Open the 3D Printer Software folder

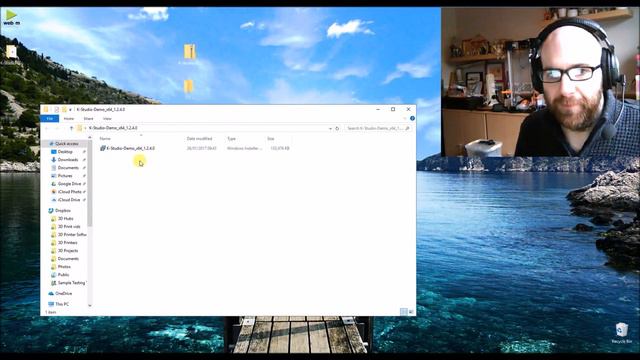point(72,235)
